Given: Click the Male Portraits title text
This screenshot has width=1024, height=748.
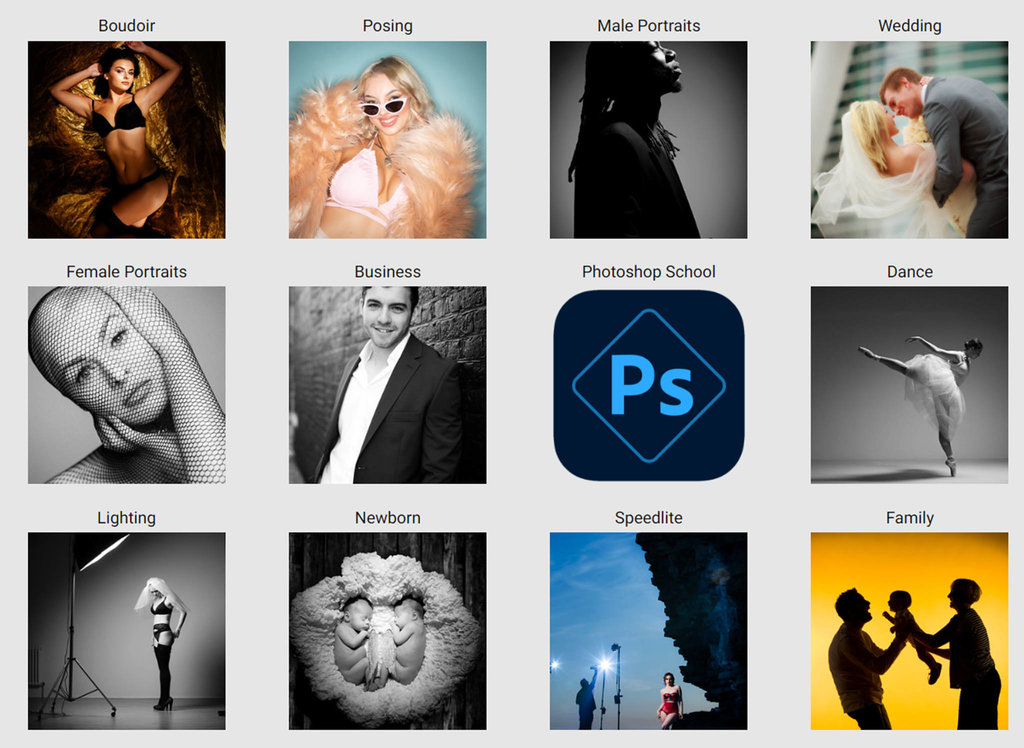Looking at the screenshot, I should (x=648, y=25).
